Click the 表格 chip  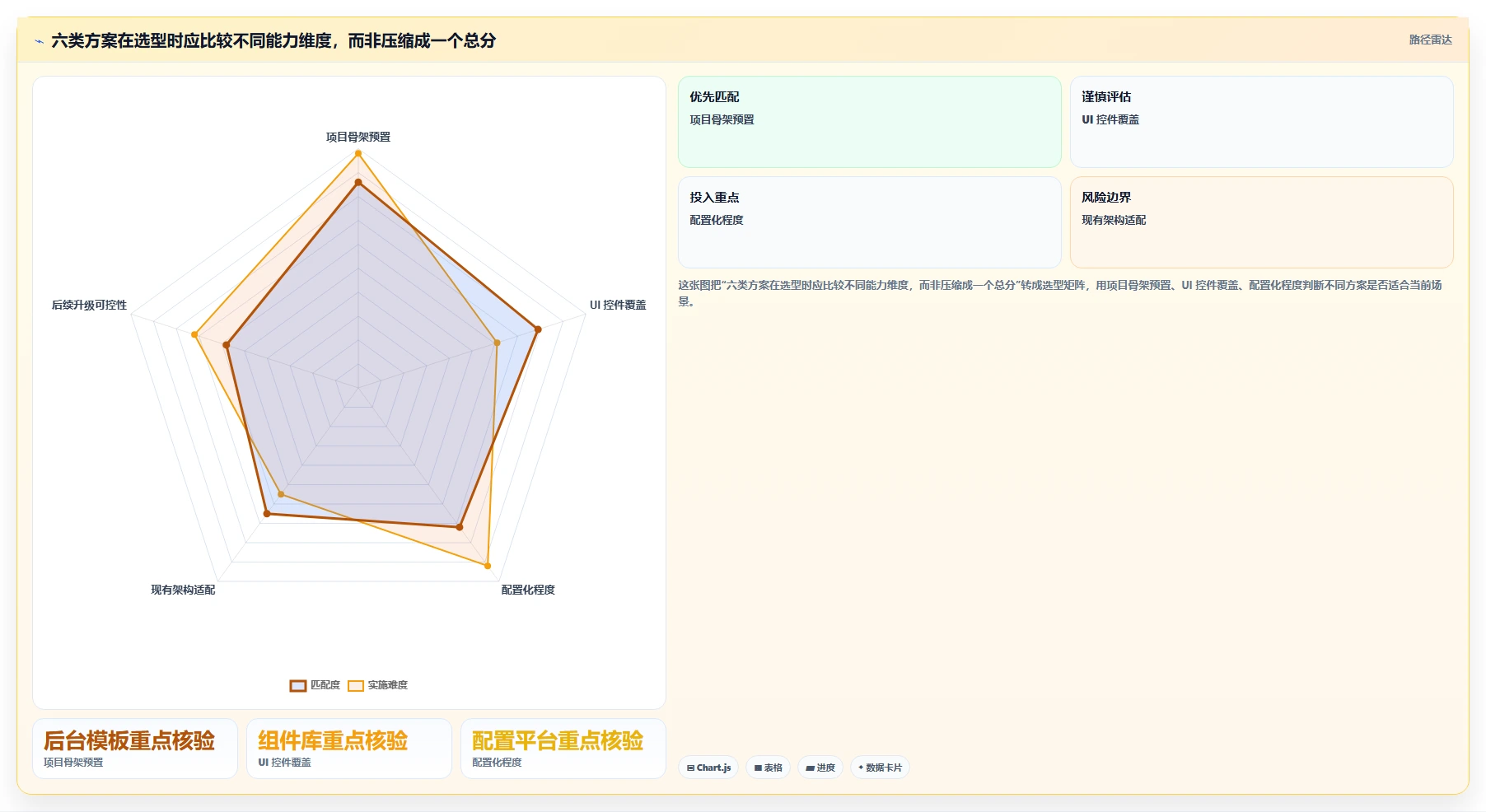coord(769,768)
